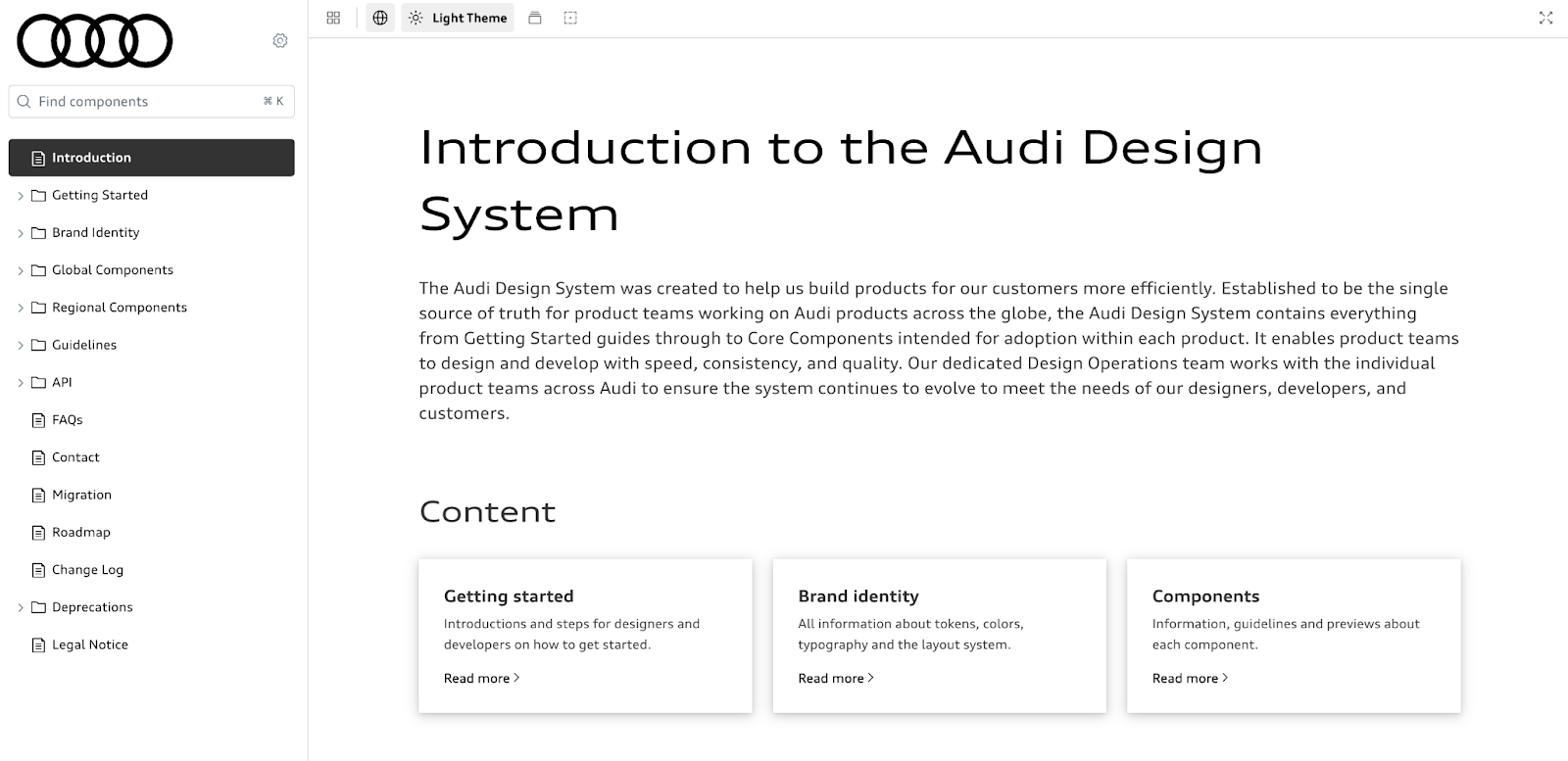Open the Legal Notice page

90,644
